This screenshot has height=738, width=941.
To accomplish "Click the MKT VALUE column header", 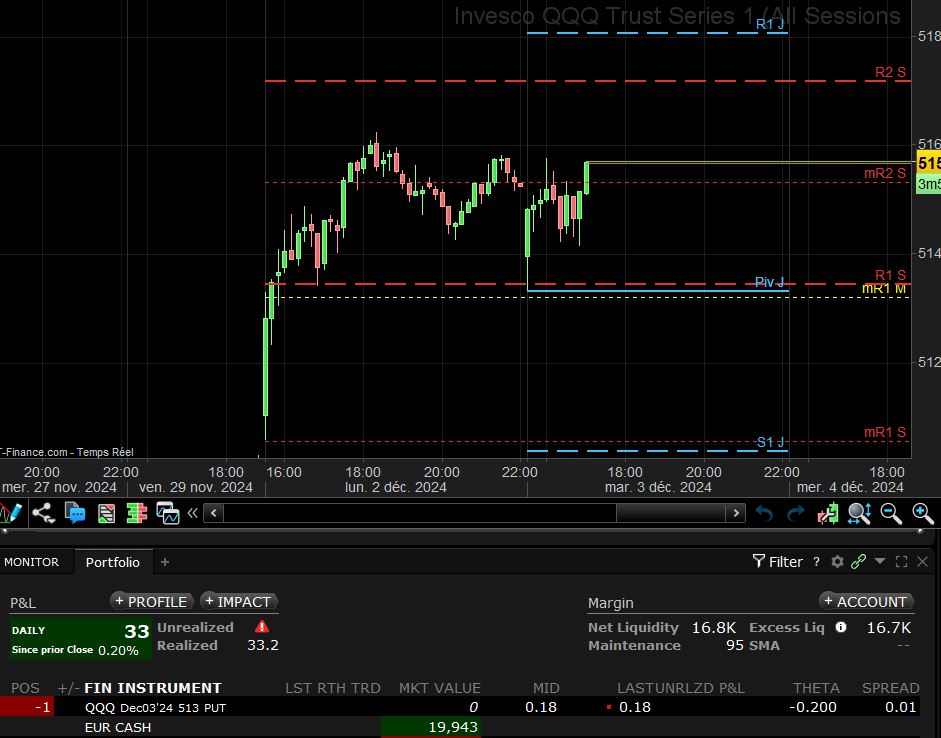I will (x=440, y=688).
